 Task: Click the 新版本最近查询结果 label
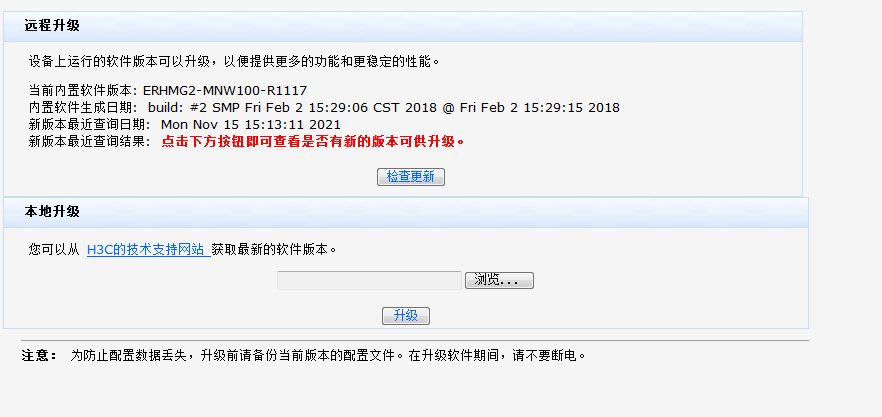point(89,142)
